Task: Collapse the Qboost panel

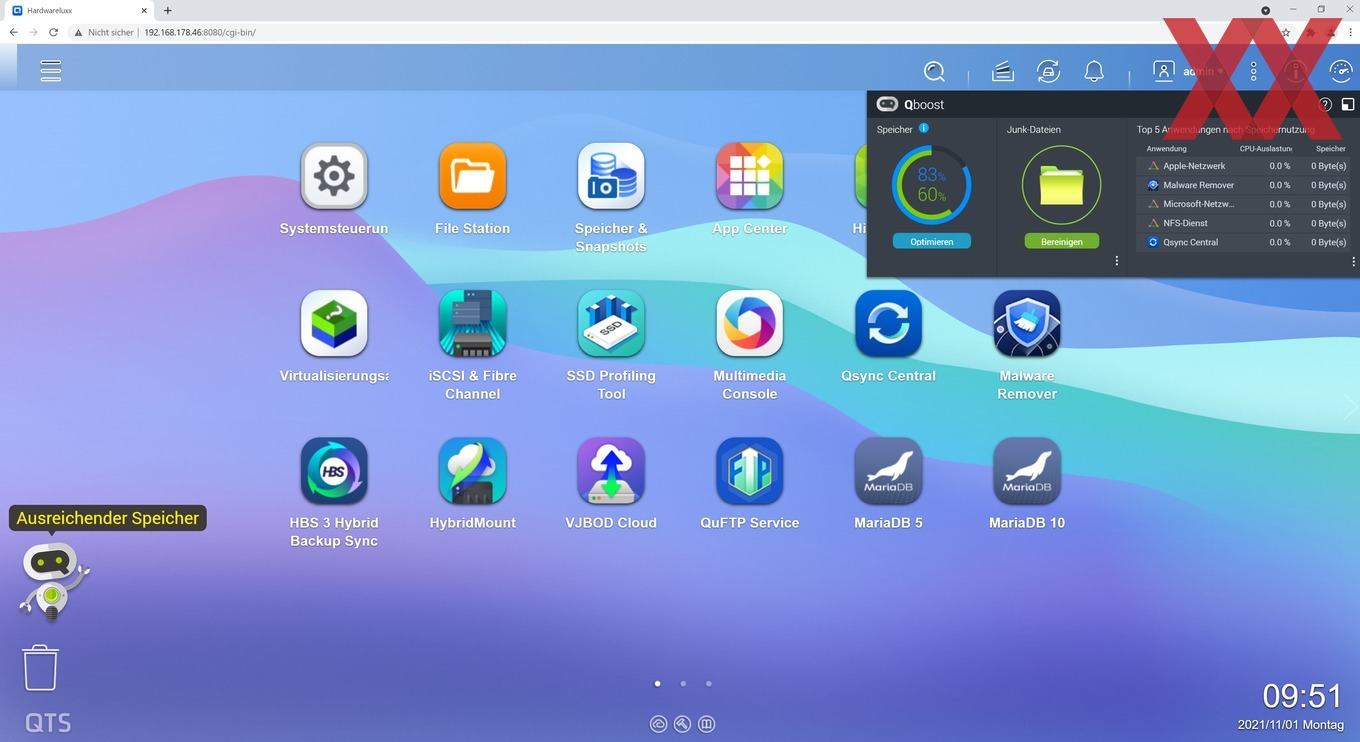Action: point(1347,104)
